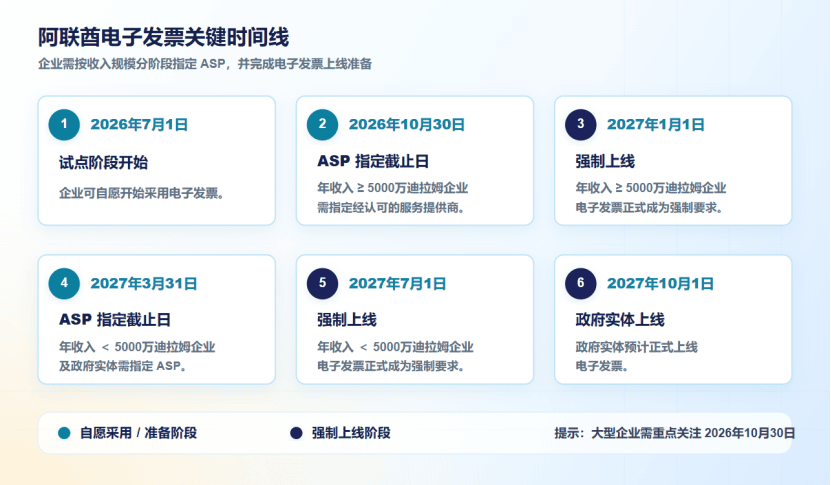Click the date 2027年1月1日
The height and width of the screenshot is (485, 831).
[656, 125]
